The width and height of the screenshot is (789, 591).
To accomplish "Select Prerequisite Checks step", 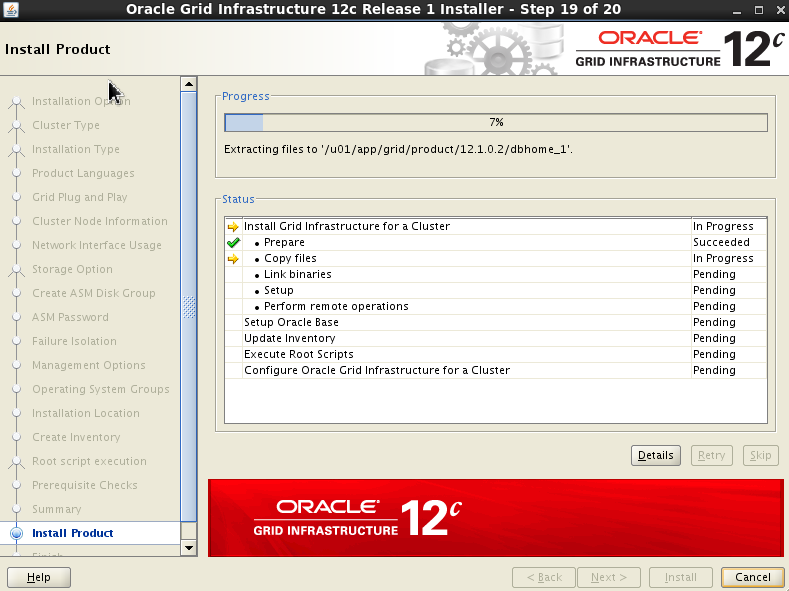I will click(x=85, y=485).
